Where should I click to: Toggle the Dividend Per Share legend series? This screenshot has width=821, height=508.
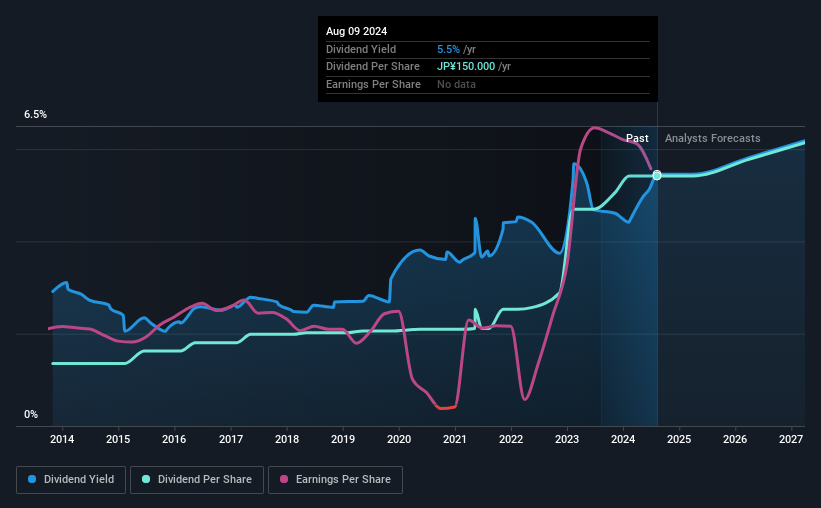click(x=197, y=480)
